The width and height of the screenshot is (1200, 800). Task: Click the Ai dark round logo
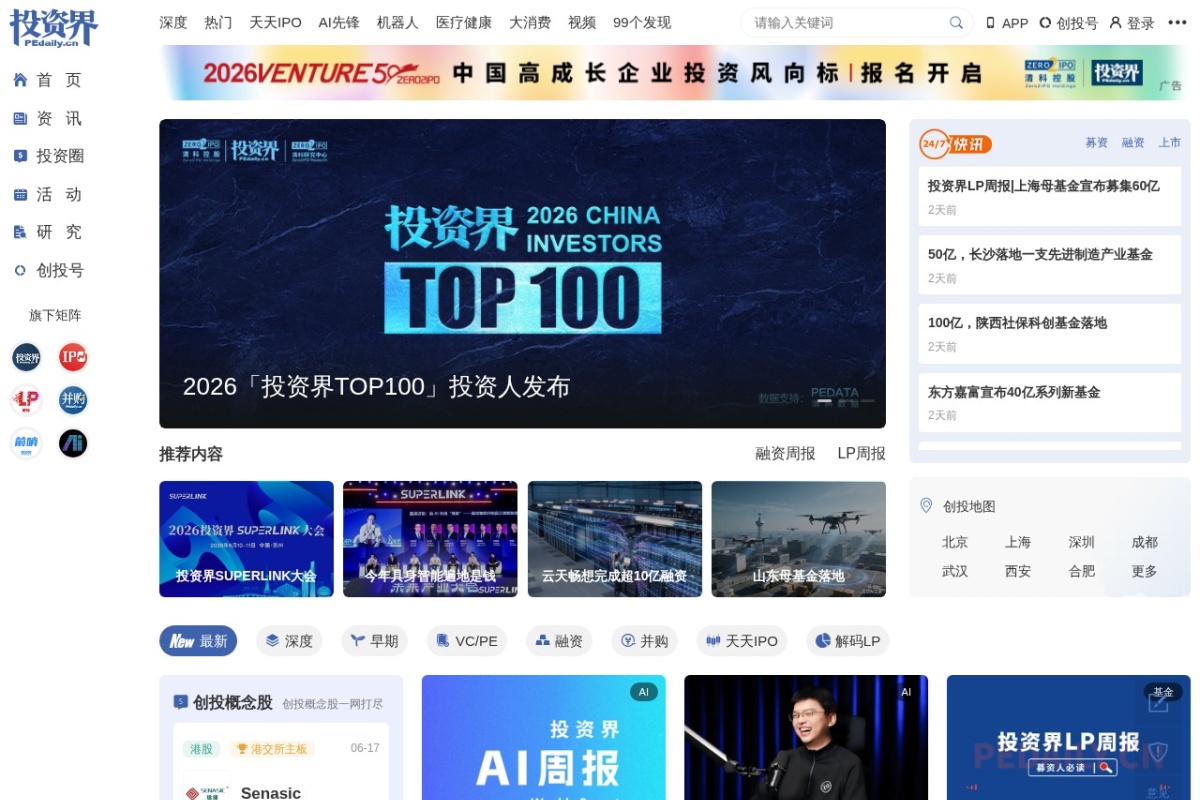click(73, 443)
